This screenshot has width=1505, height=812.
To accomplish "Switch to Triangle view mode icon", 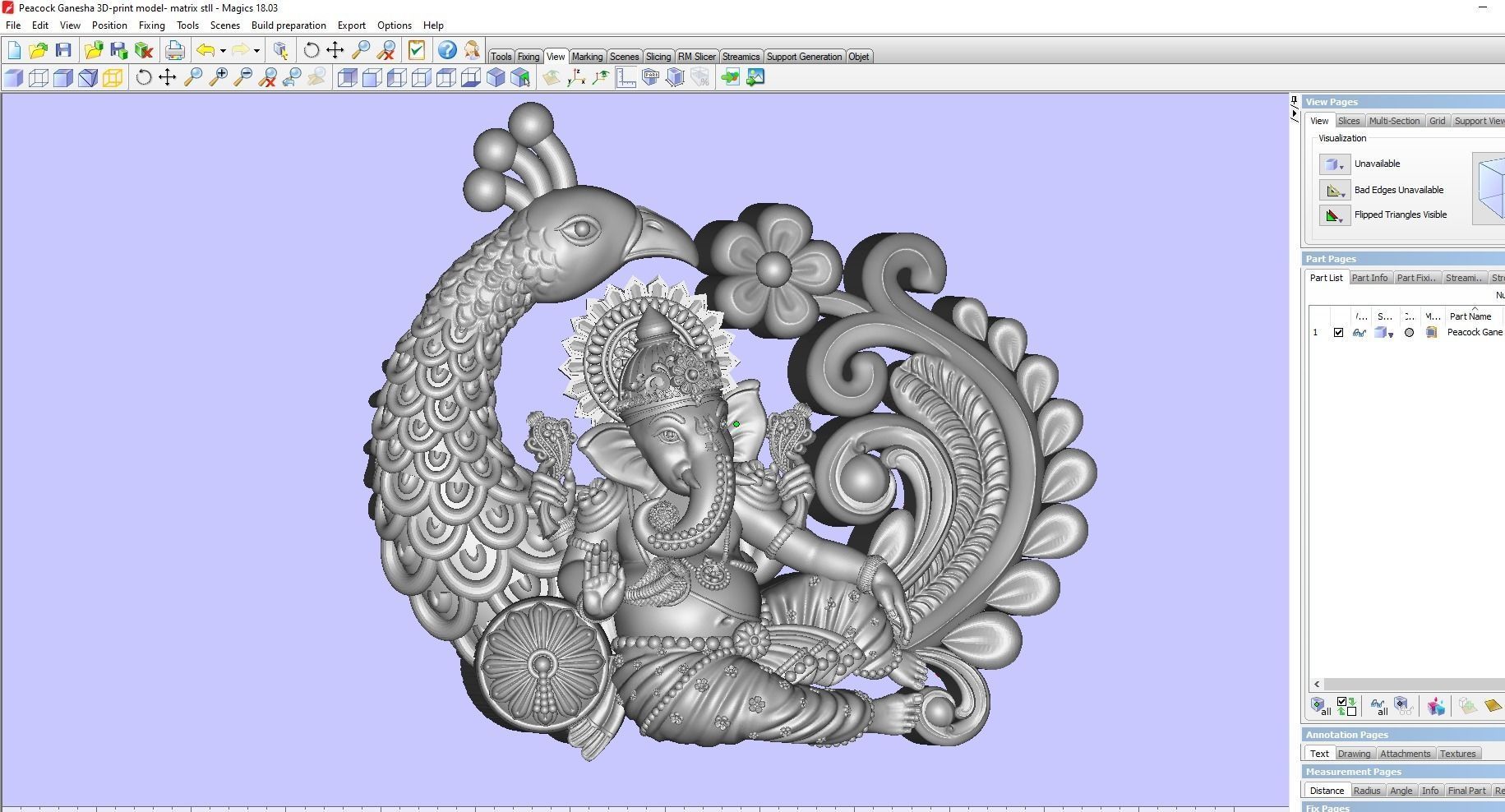I will tap(88, 77).
